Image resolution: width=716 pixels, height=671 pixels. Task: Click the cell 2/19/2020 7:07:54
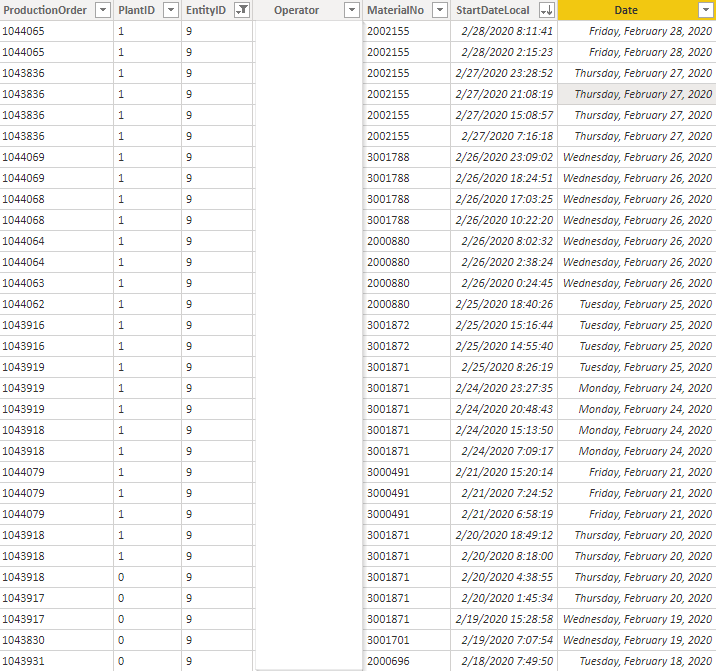click(x=504, y=640)
